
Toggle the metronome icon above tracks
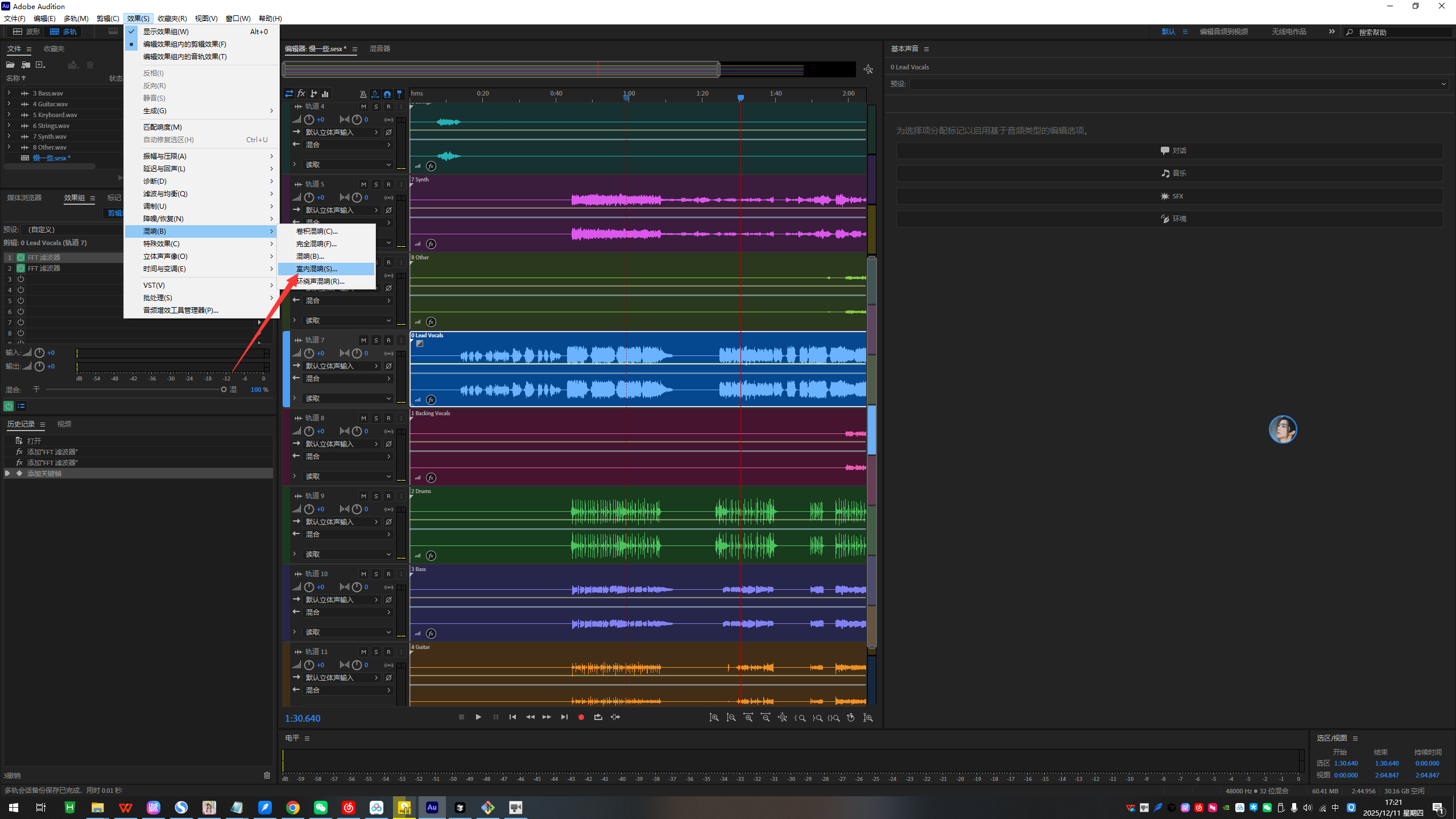point(363,94)
